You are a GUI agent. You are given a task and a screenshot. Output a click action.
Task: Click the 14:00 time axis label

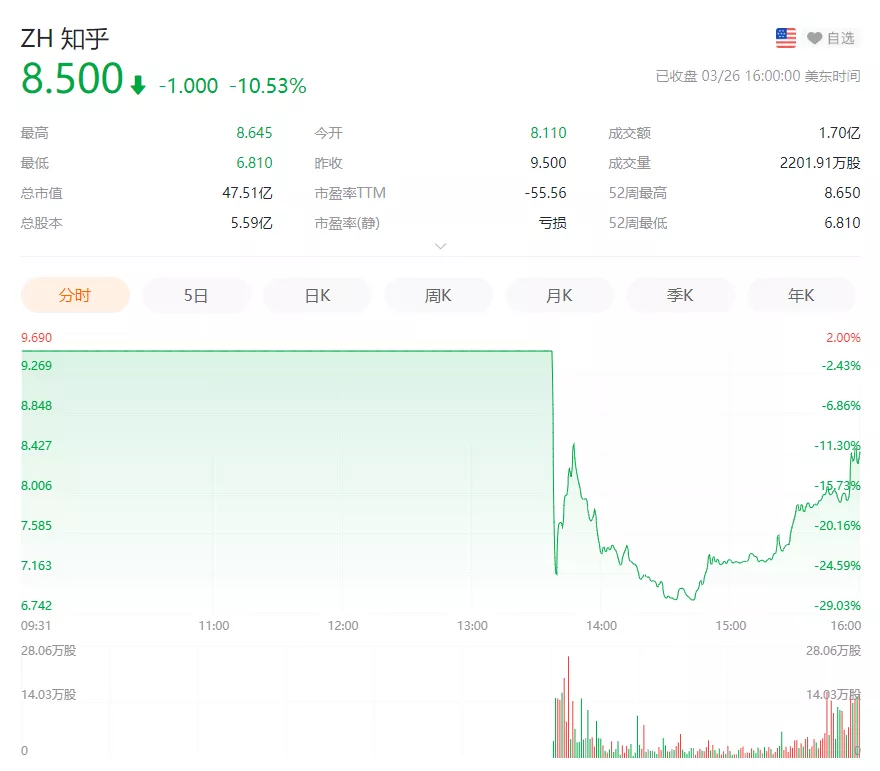pos(601,626)
